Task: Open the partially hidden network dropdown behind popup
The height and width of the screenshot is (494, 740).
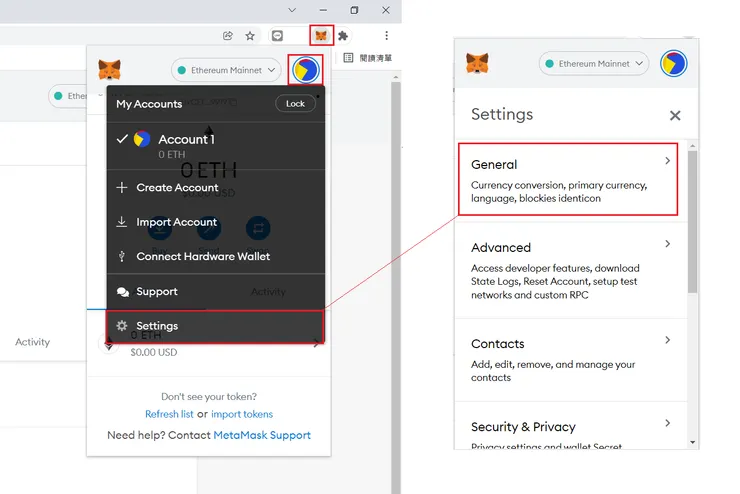Action: (x=68, y=96)
